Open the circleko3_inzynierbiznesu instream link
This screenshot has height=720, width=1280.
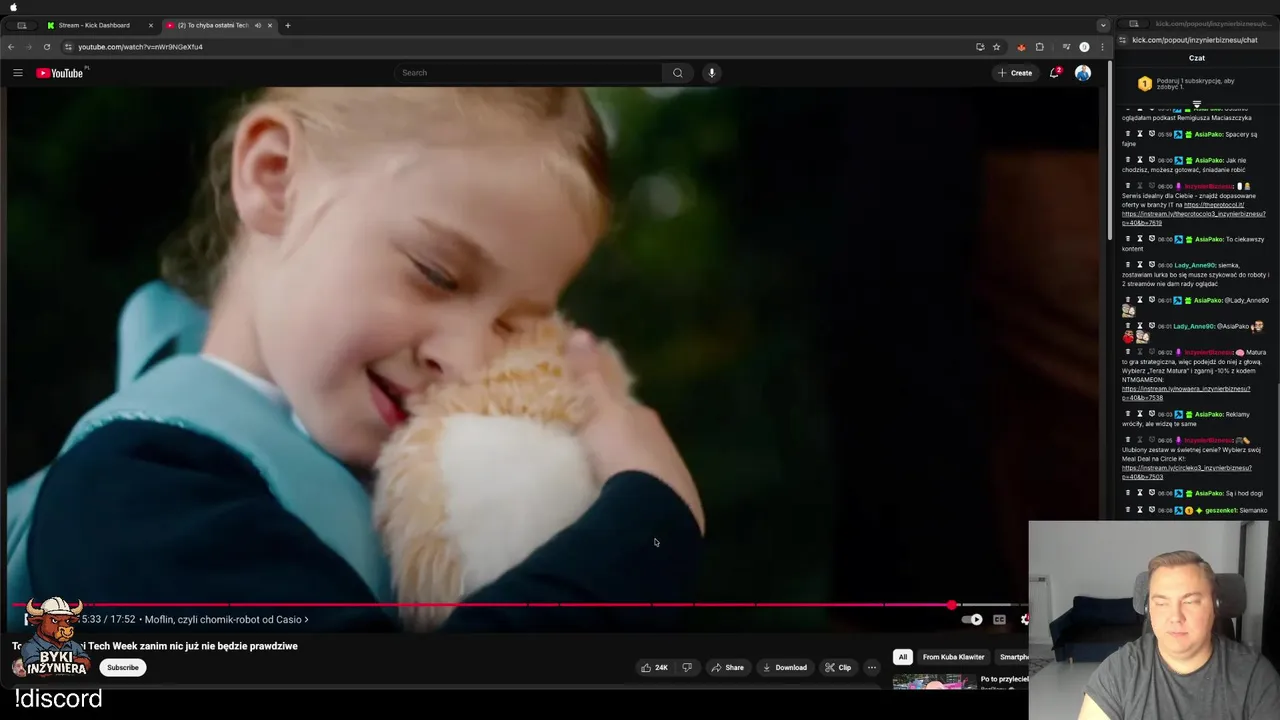click(1187, 472)
